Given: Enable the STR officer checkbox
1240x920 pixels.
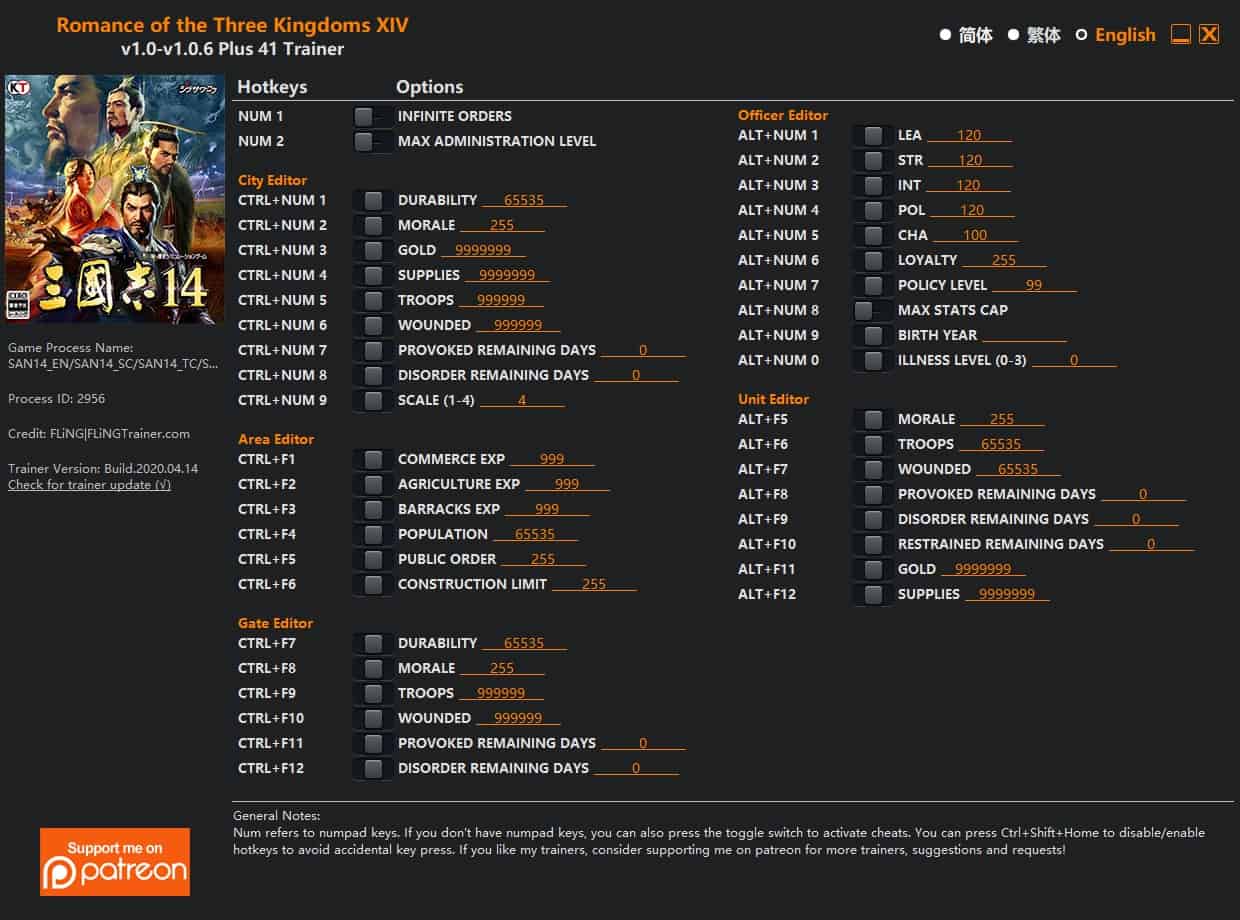Looking at the screenshot, I should pos(873,160).
